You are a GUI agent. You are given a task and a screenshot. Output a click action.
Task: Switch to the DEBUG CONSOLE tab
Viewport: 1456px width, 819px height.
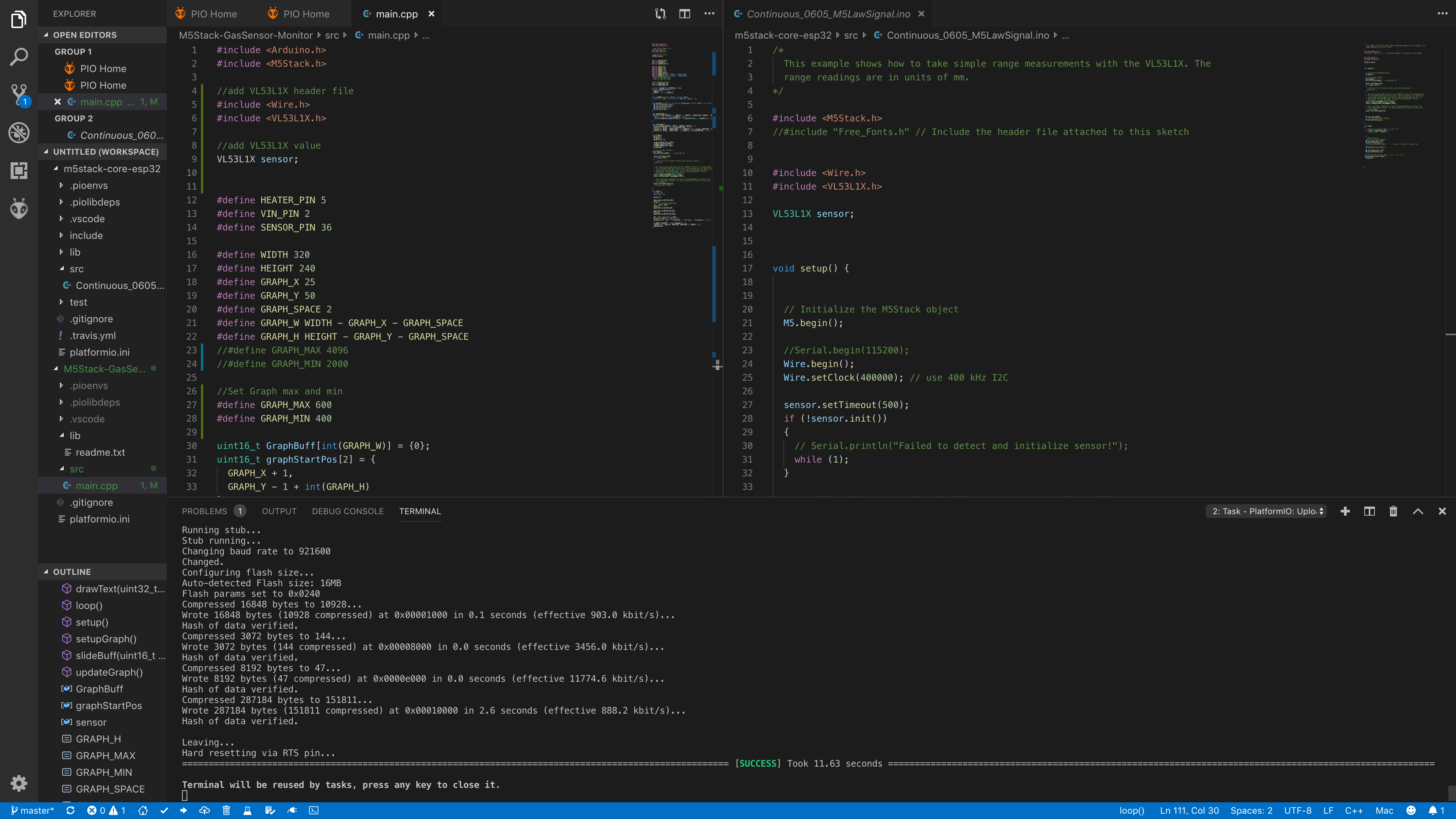pyautogui.click(x=348, y=511)
